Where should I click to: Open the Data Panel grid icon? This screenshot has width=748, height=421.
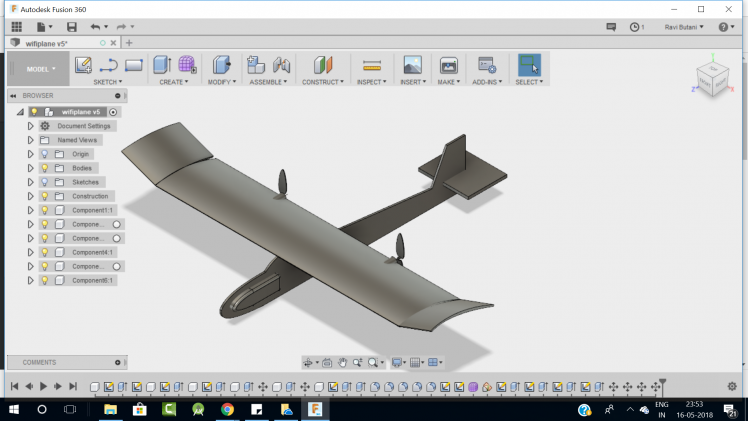[13, 27]
